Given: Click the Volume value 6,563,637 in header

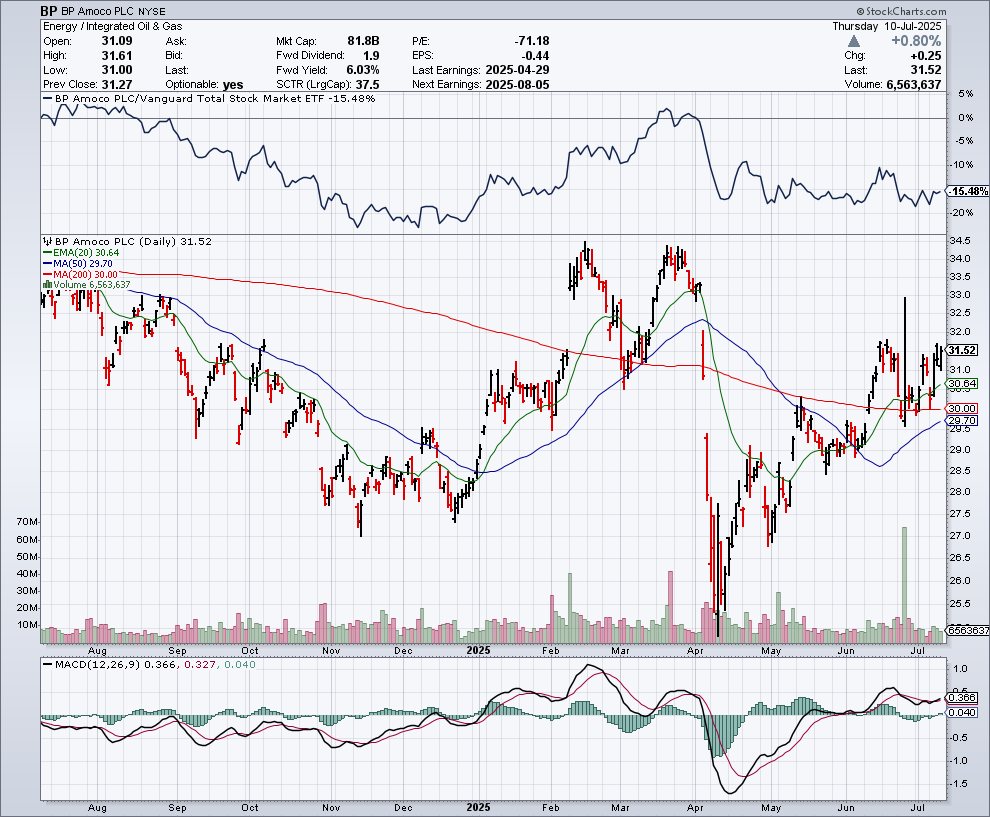Looking at the screenshot, I should click(914, 85).
